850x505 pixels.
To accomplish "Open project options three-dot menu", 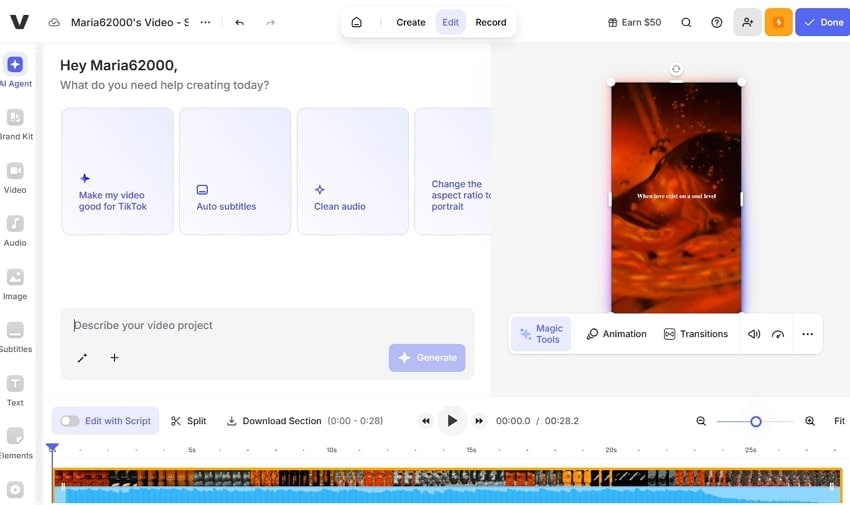I will (205, 22).
